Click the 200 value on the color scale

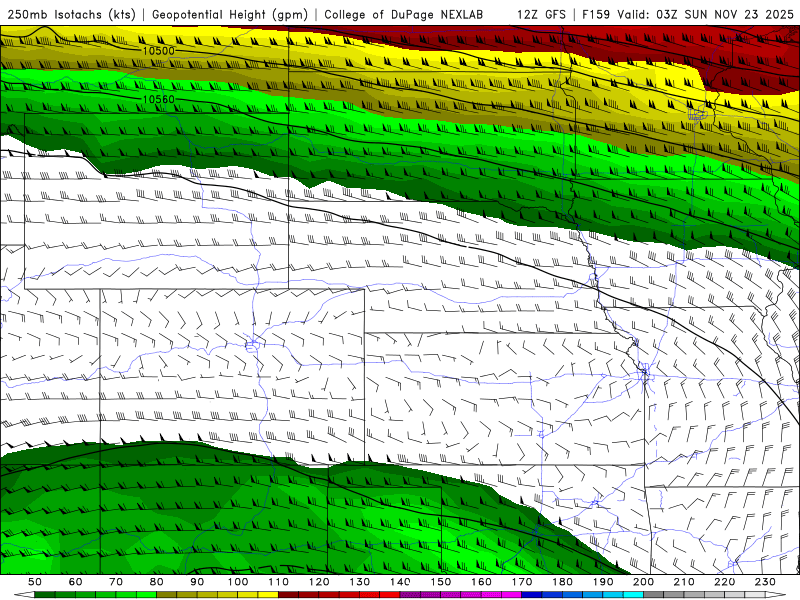click(643, 582)
